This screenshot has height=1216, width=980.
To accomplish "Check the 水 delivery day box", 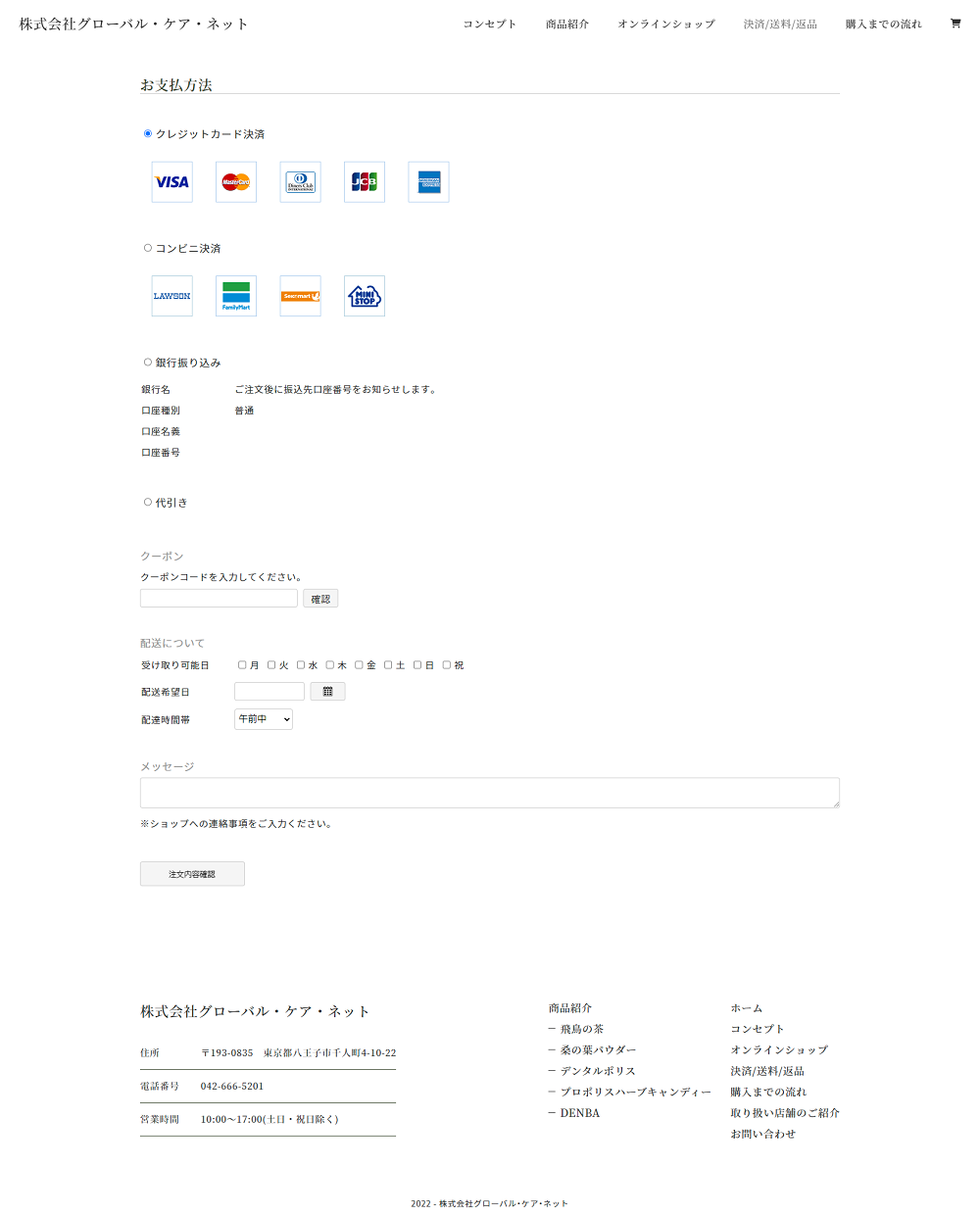I will (301, 665).
